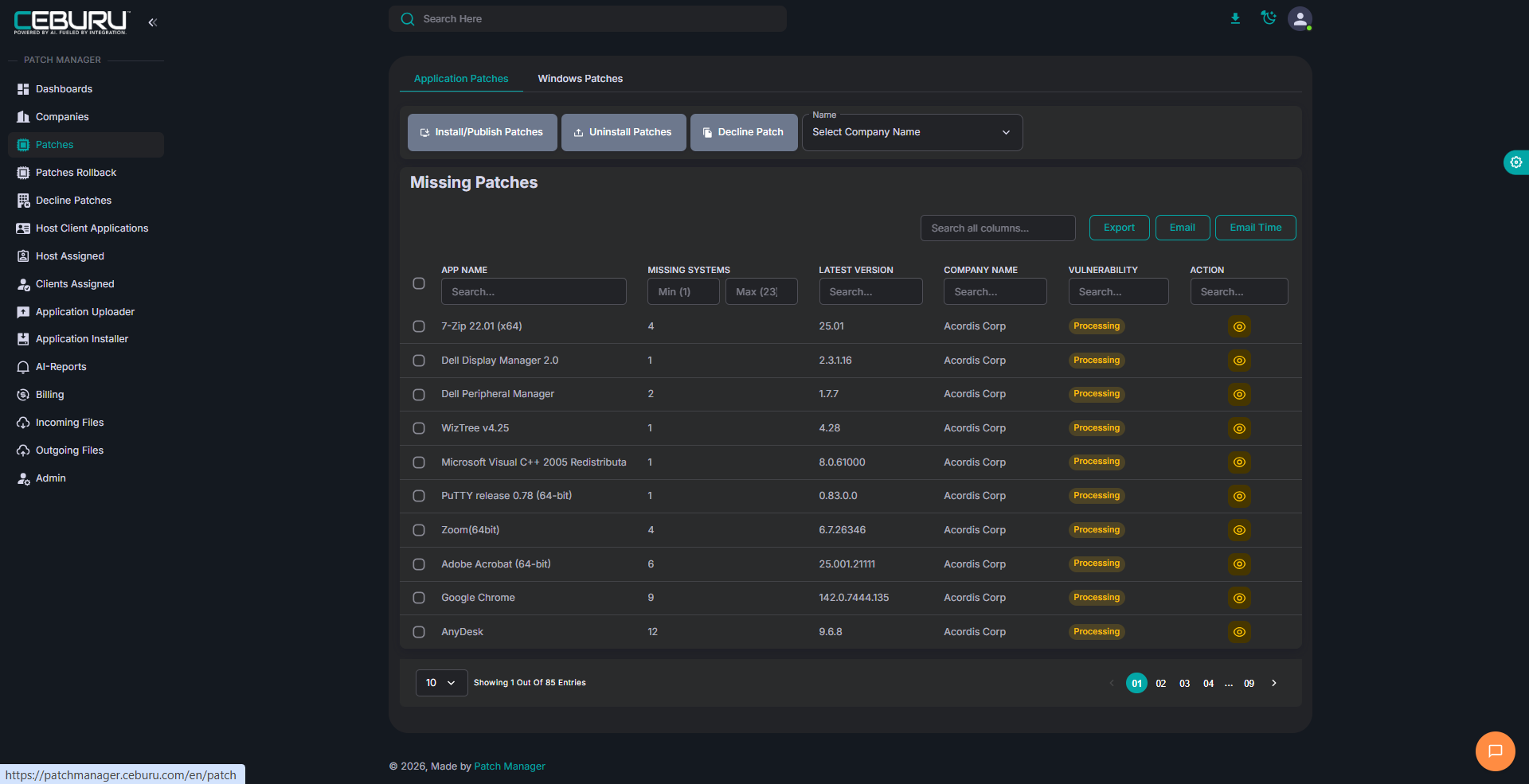View details for AnyDesk row
This screenshot has height=784, width=1529.
1239,632
